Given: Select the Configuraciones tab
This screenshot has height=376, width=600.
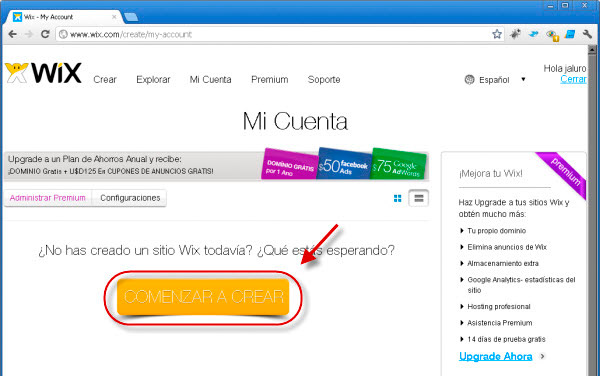Looking at the screenshot, I should coord(130,198).
